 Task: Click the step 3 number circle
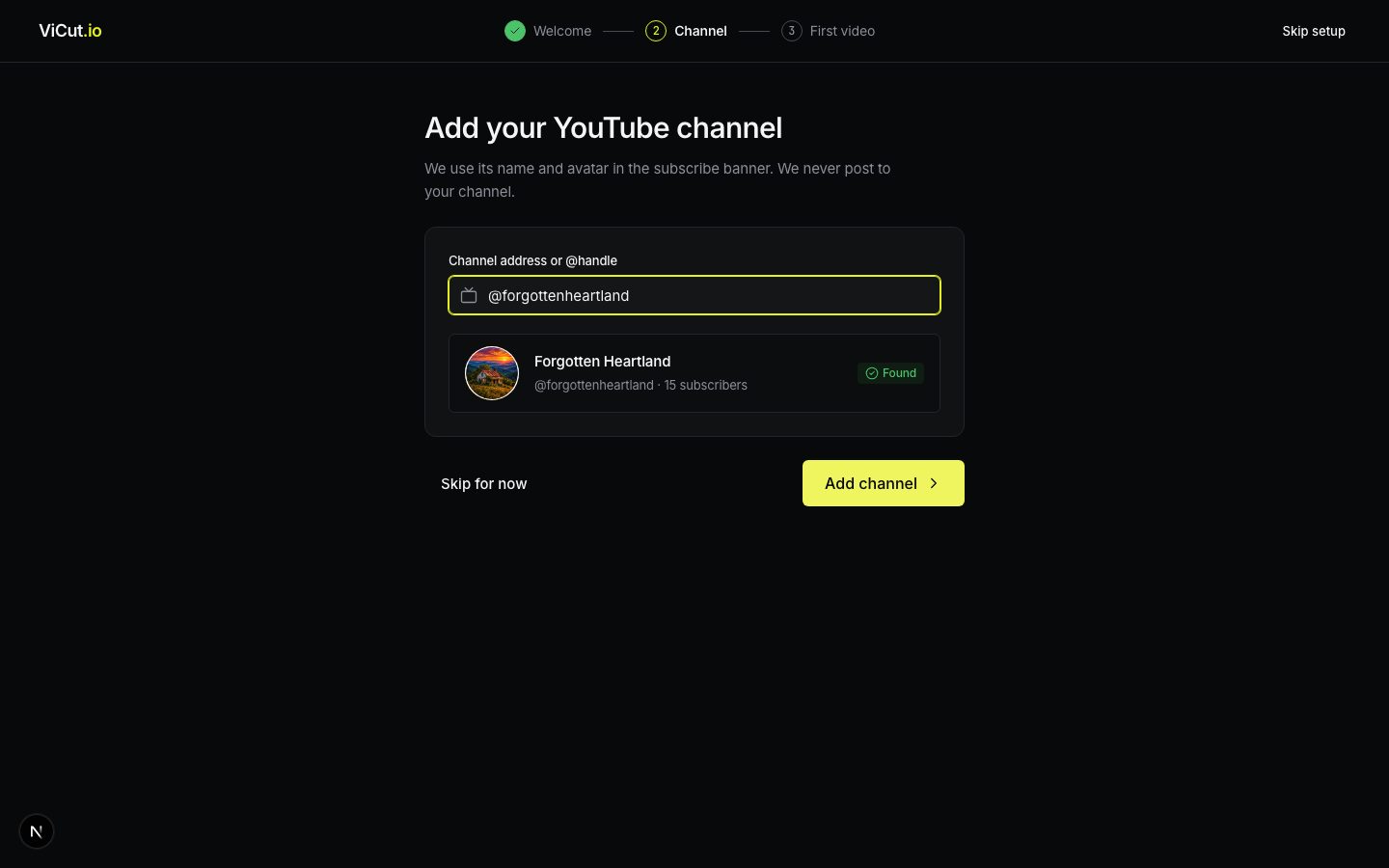792,31
